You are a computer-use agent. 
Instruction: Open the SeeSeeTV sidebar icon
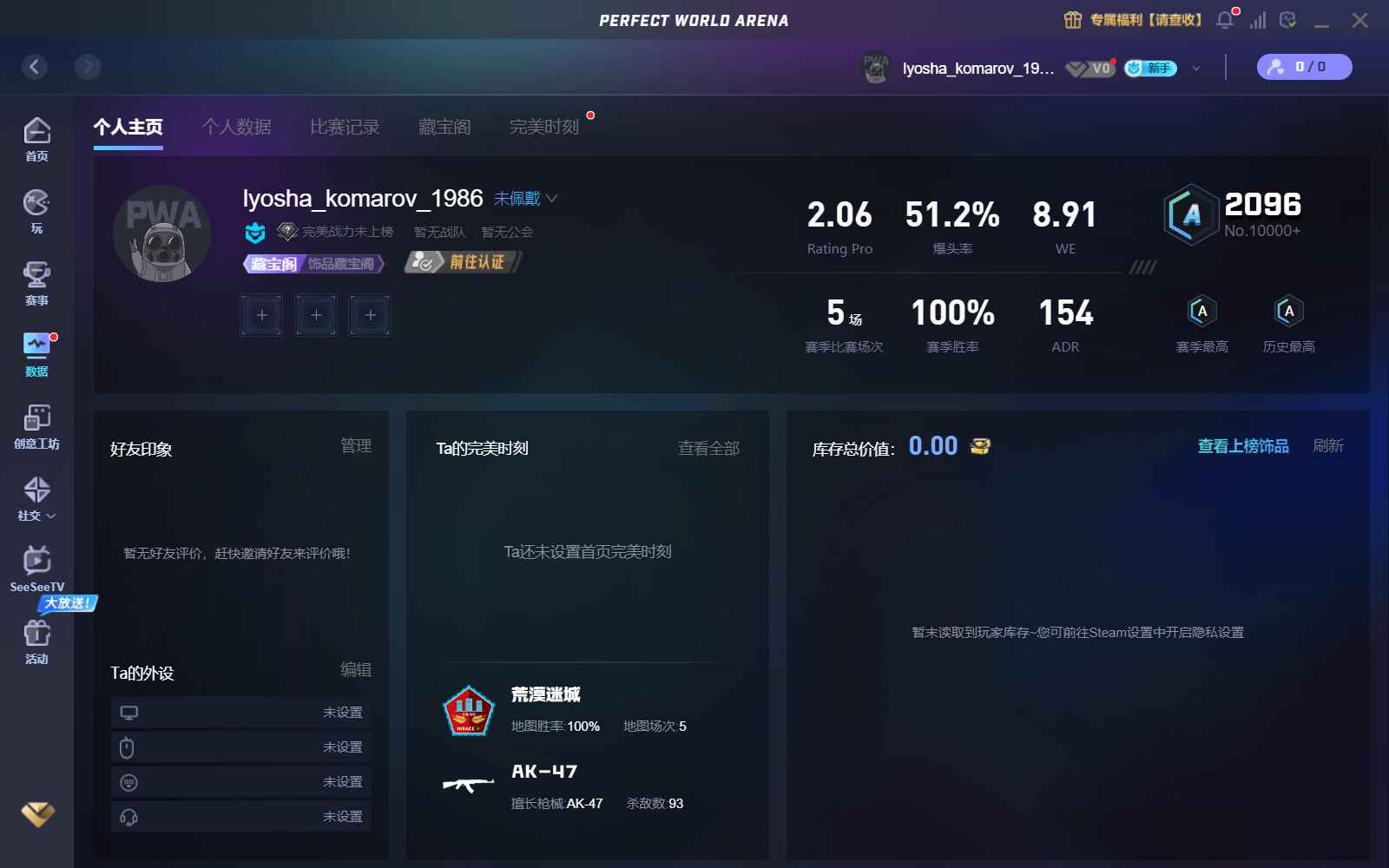click(36, 569)
